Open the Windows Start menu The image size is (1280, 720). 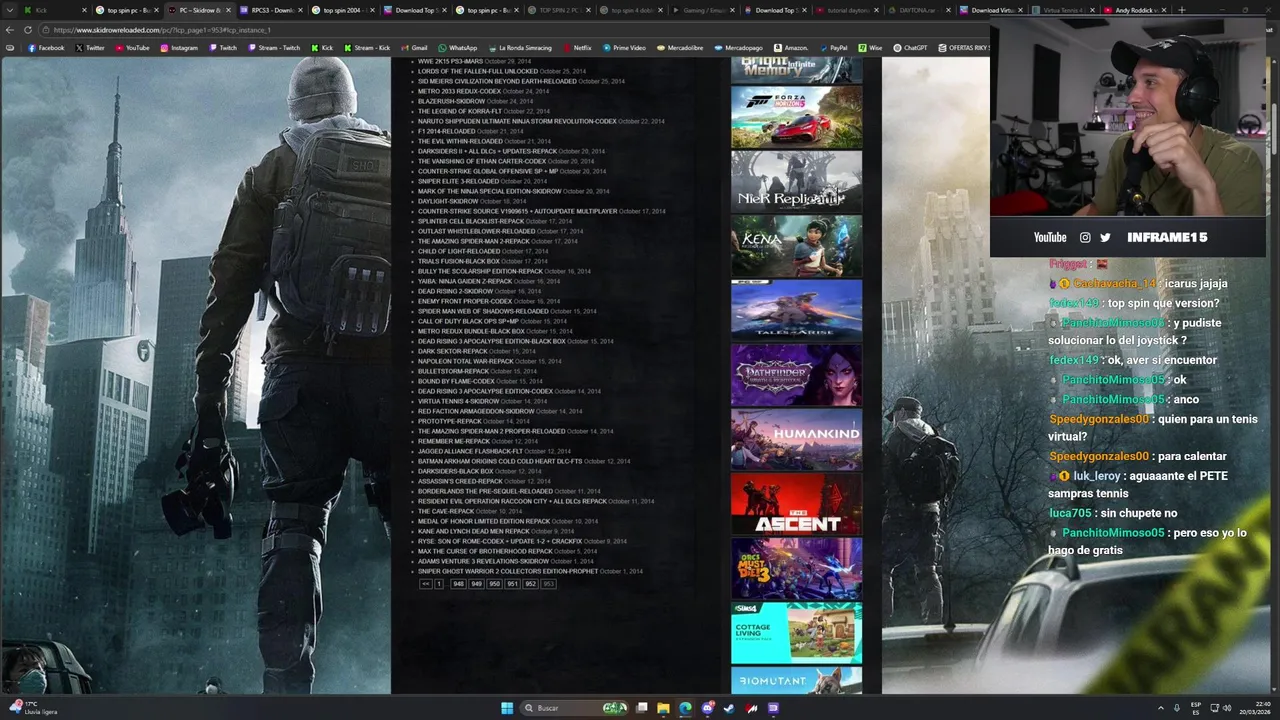coord(507,708)
